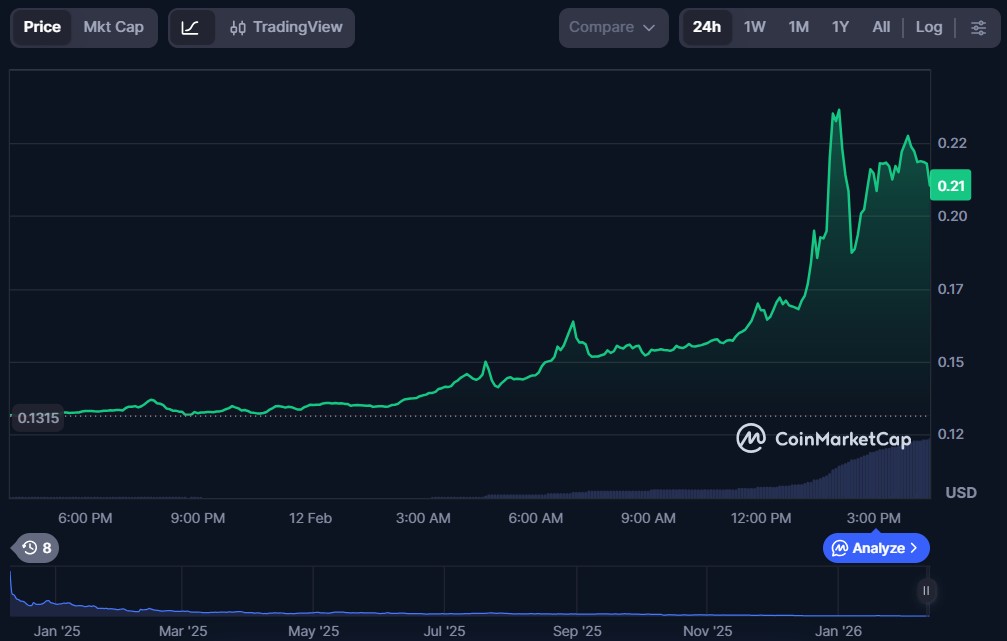The image size is (1007, 641).
Task: Select the 1W time range
Action: point(754,28)
